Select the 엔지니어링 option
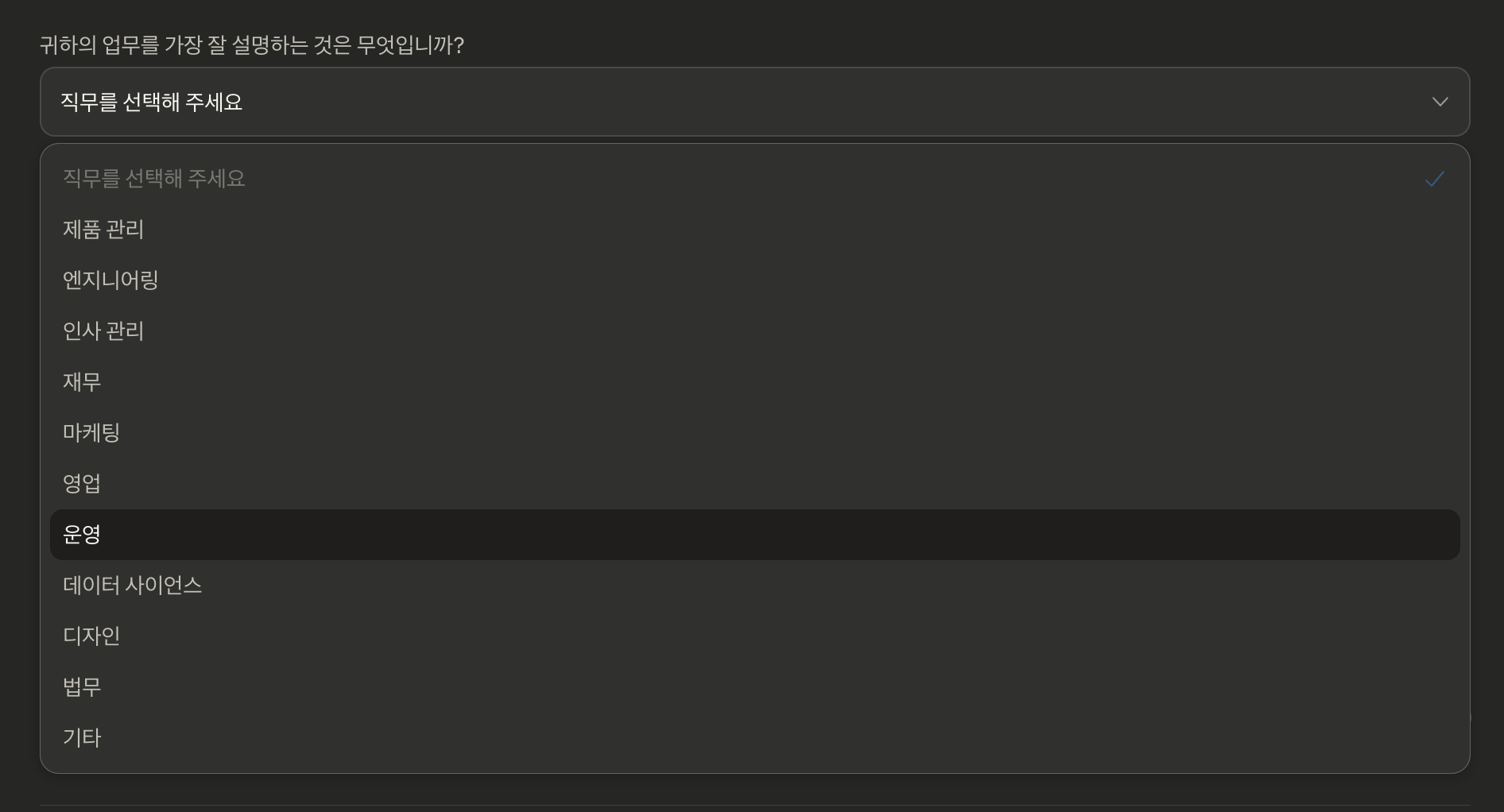This screenshot has height=812, width=1504. (110, 280)
